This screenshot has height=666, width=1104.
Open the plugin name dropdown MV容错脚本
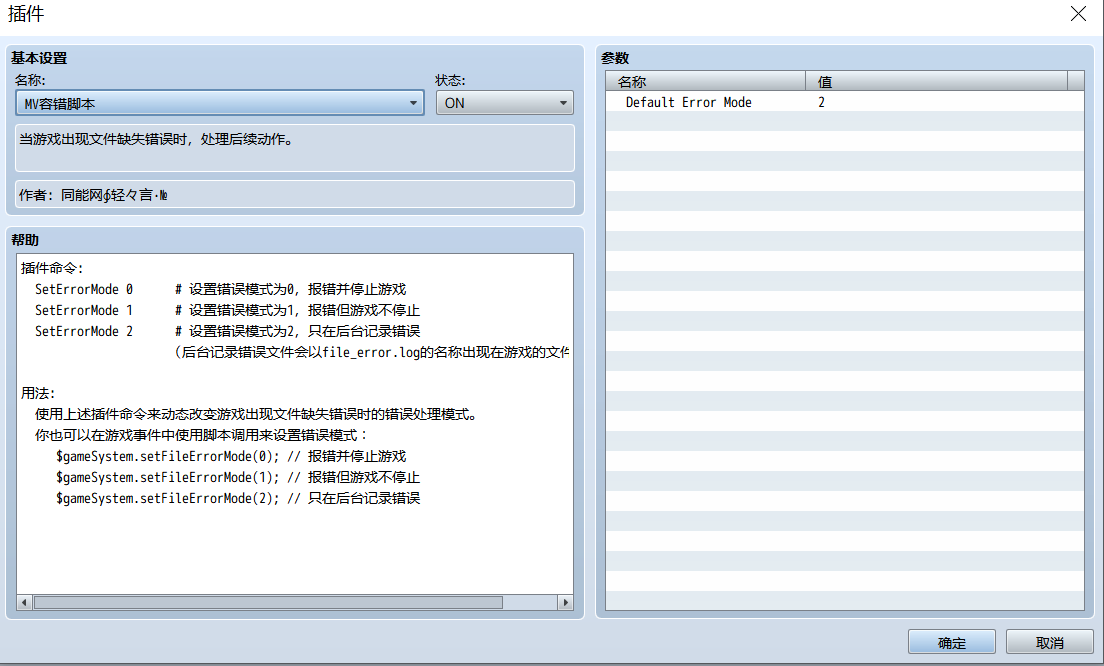tap(220, 103)
